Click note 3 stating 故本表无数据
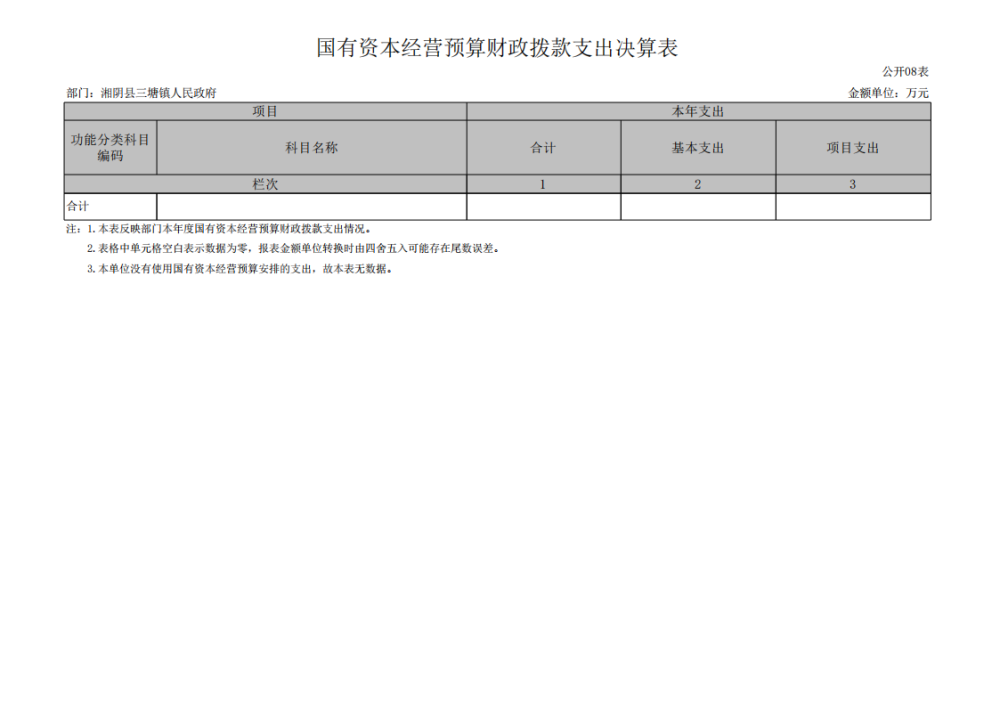The width and height of the screenshot is (1000, 707). pos(238,269)
